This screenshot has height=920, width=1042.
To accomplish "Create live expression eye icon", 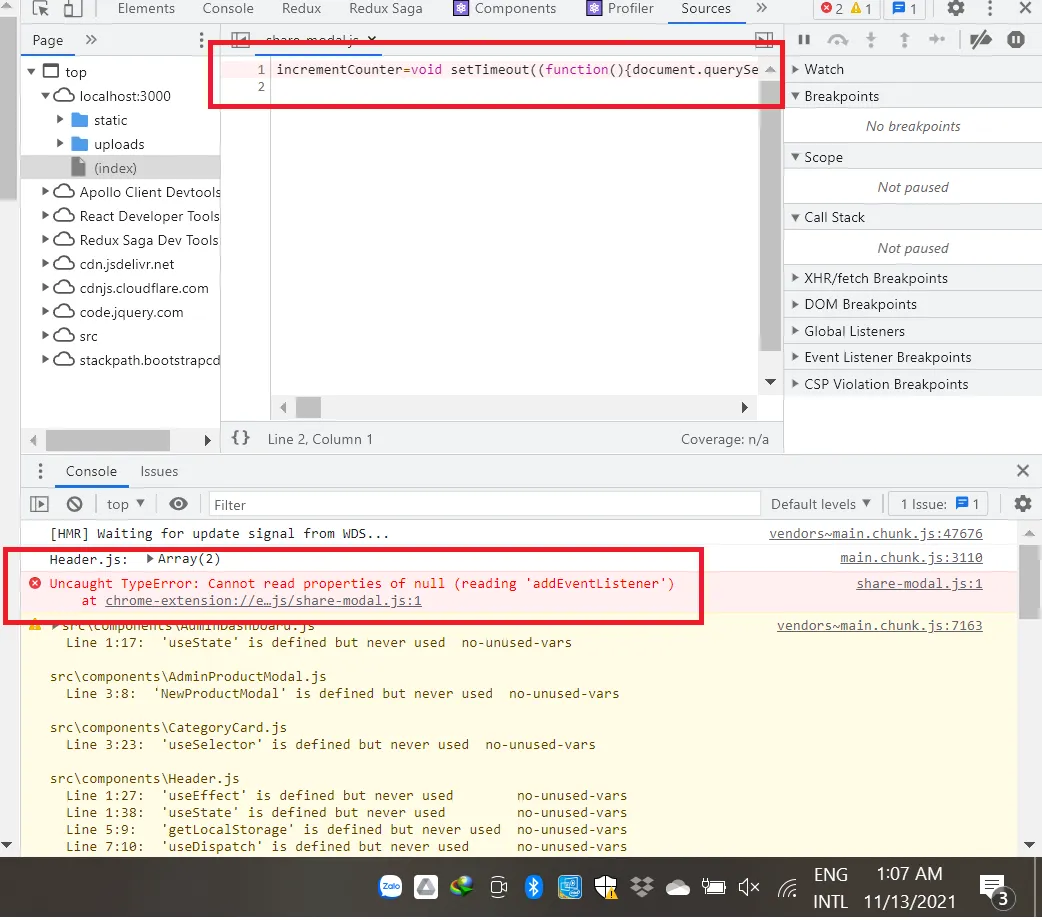I will [178, 504].
